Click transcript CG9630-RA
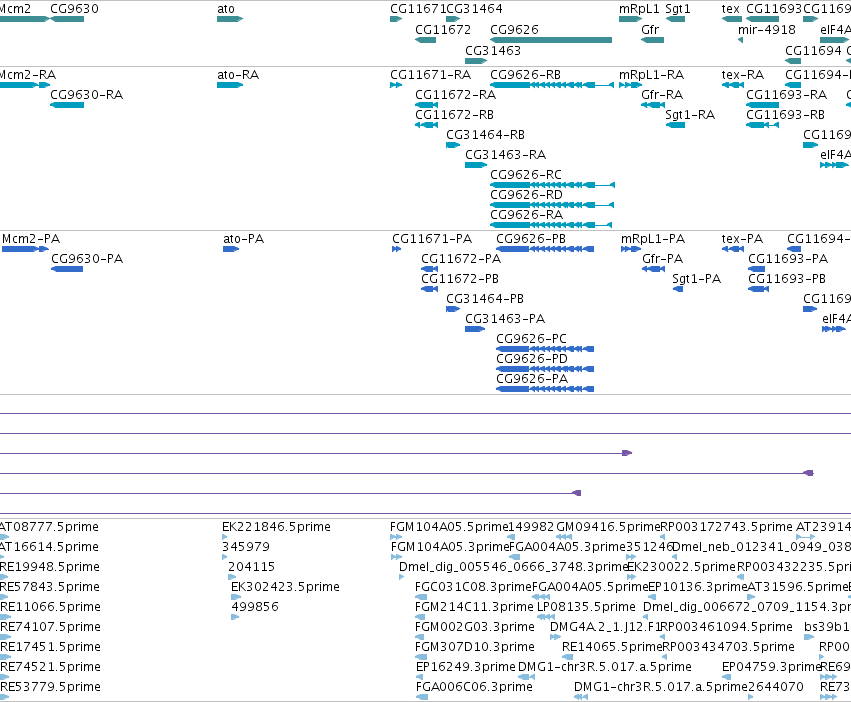This screenshot has height=702, width=851. (67, 105)
